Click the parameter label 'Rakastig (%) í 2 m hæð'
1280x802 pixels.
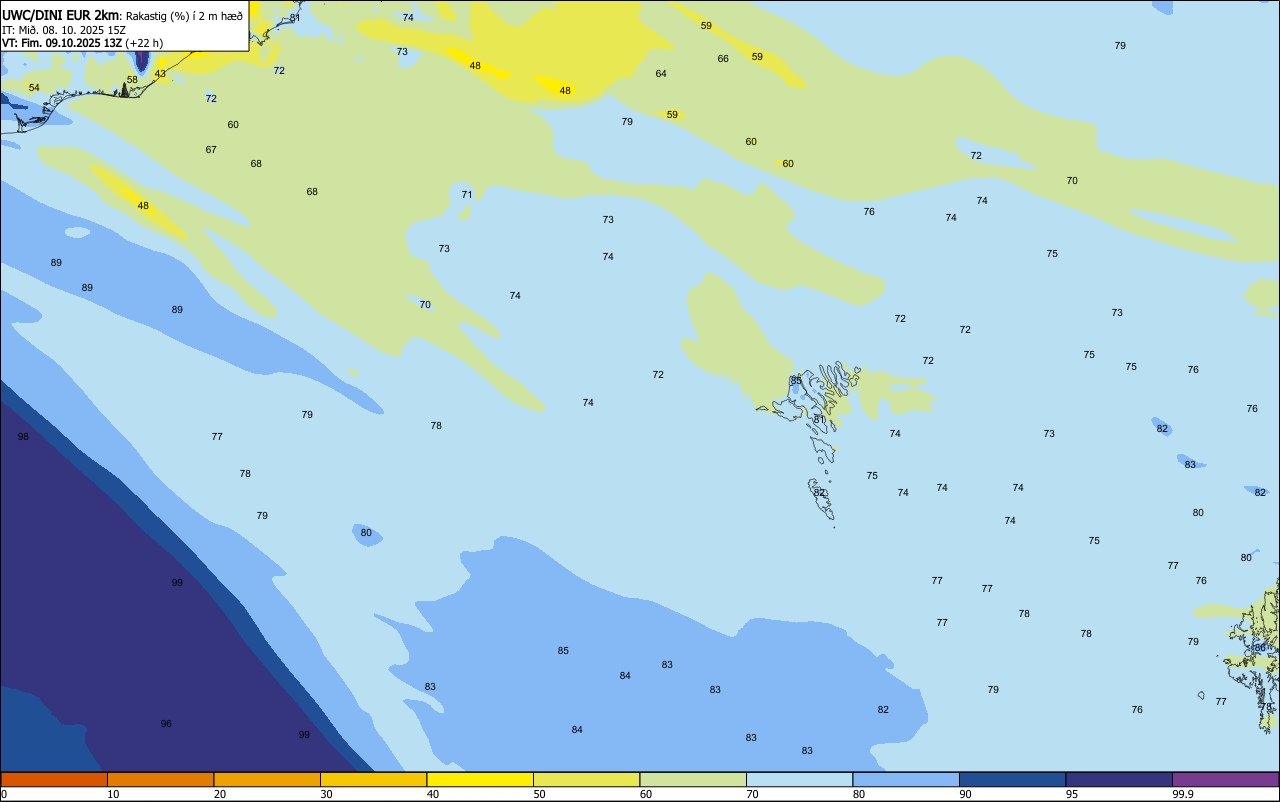pyautogui.click(x=184, y=16)
